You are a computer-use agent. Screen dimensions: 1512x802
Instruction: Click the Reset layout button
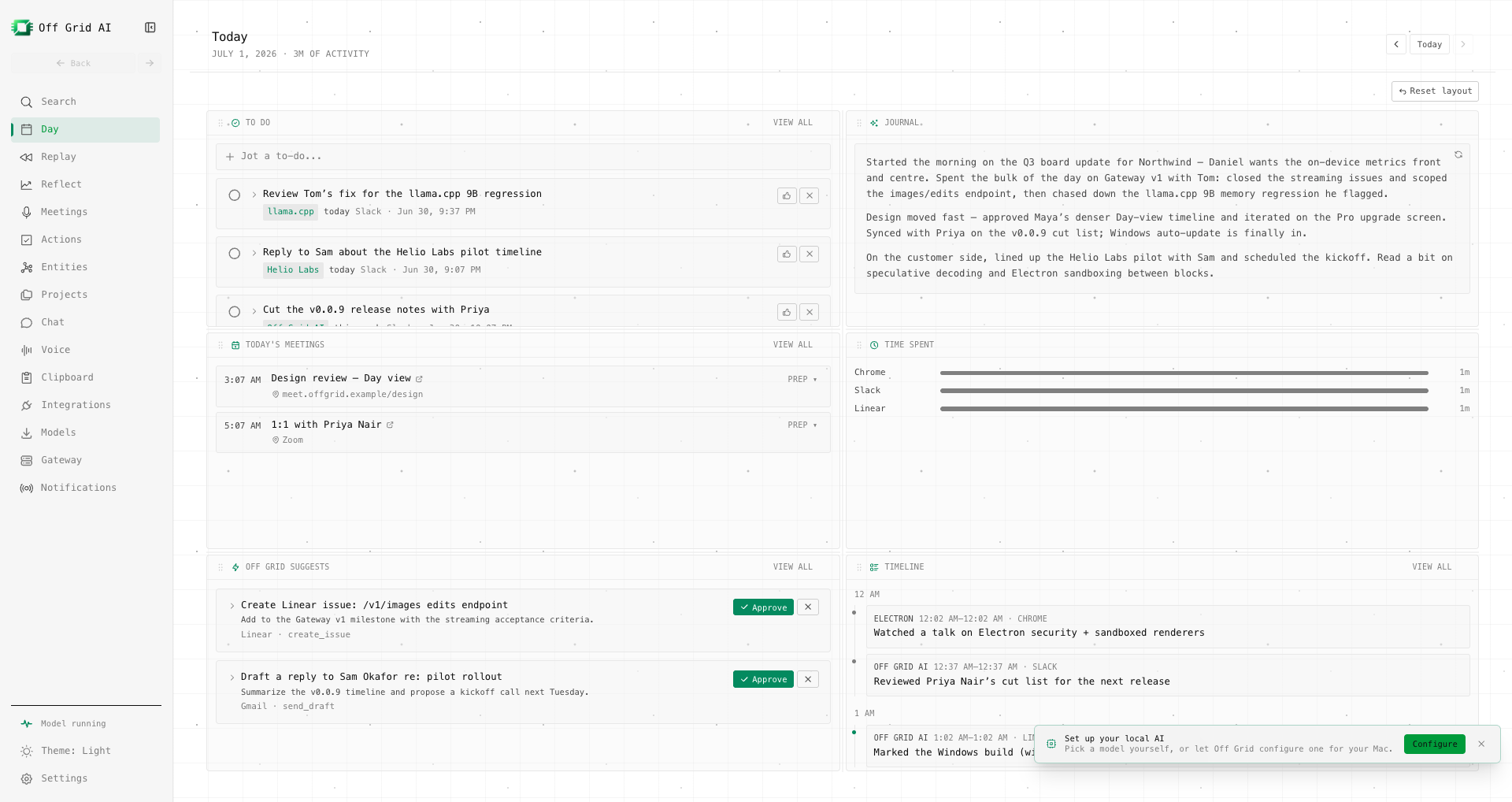(1435, 91)
